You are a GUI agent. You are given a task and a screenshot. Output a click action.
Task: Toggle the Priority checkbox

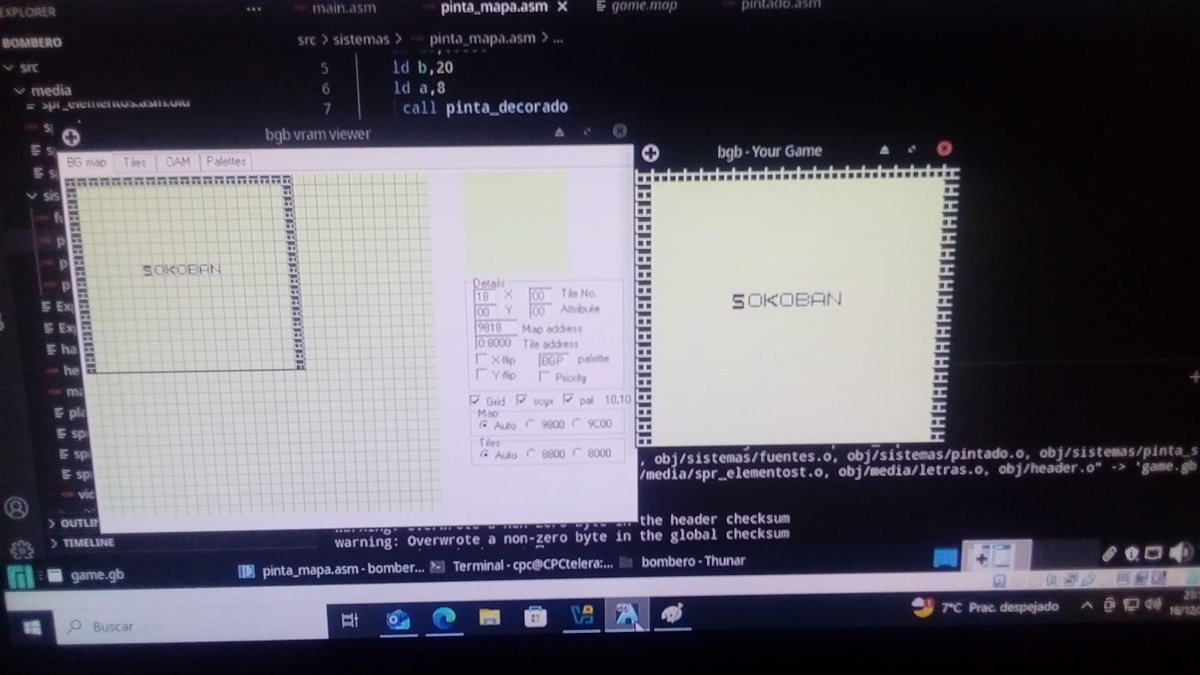click(546, 377)
